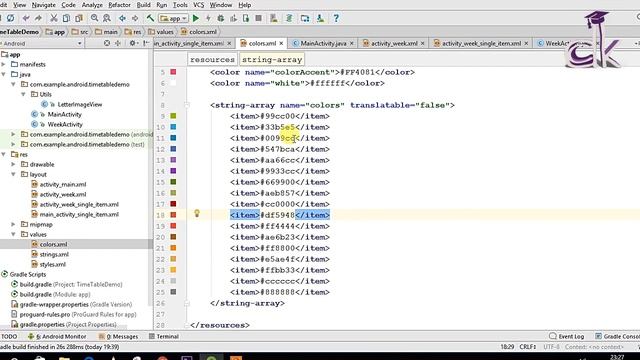Collapse the res folder
The image size is (640, 360).
point(4,154)
